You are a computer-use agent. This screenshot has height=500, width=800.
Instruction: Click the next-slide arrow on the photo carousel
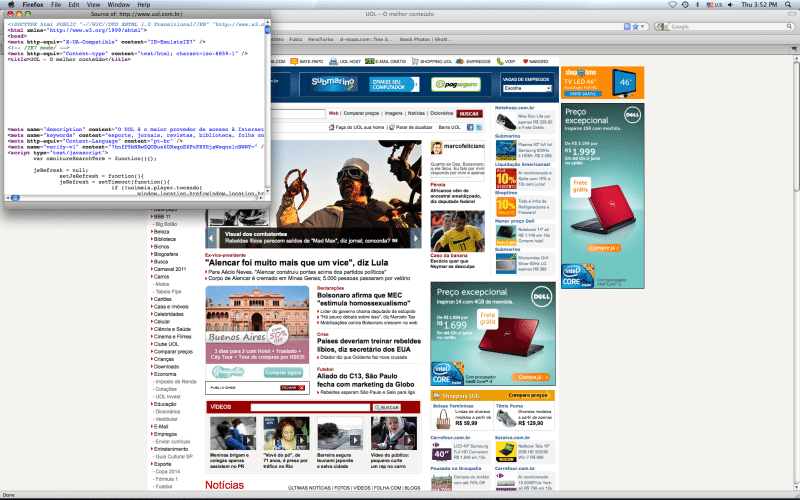(416, 238)
